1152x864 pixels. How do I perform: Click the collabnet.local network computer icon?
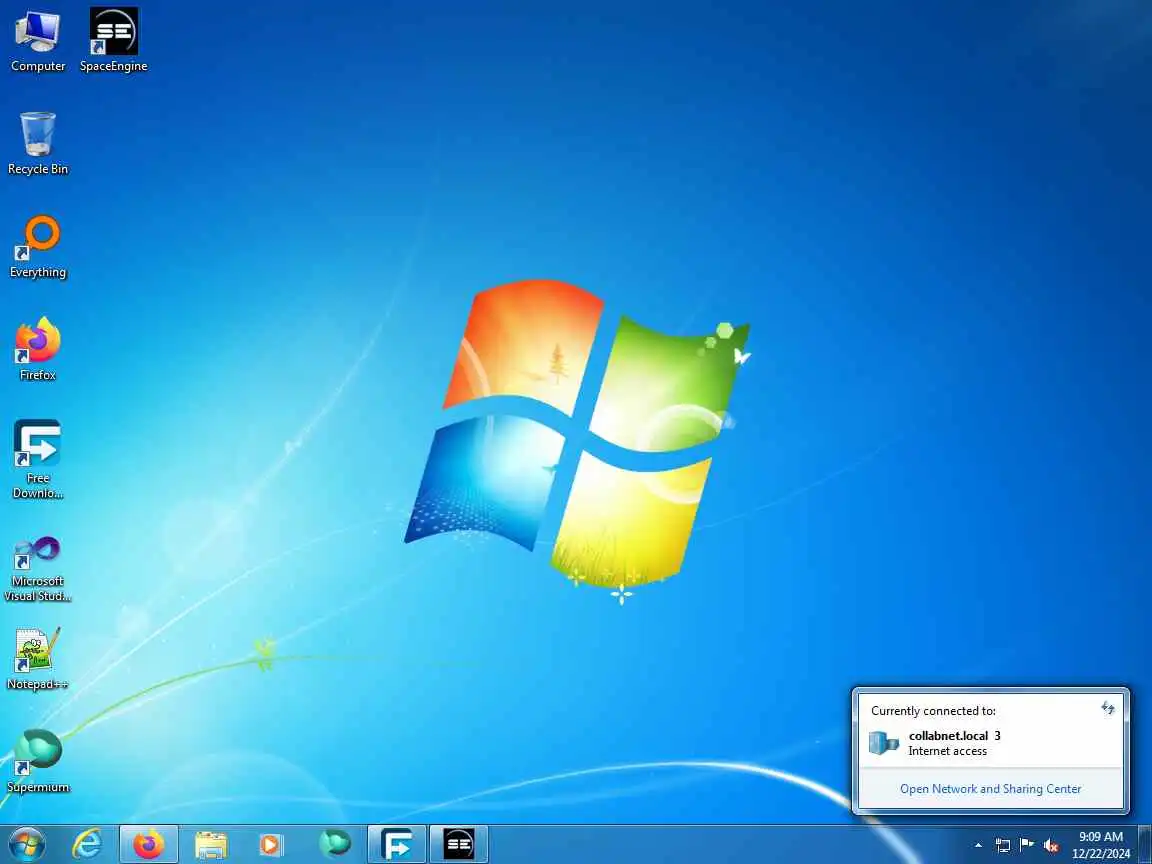[884, 743]
